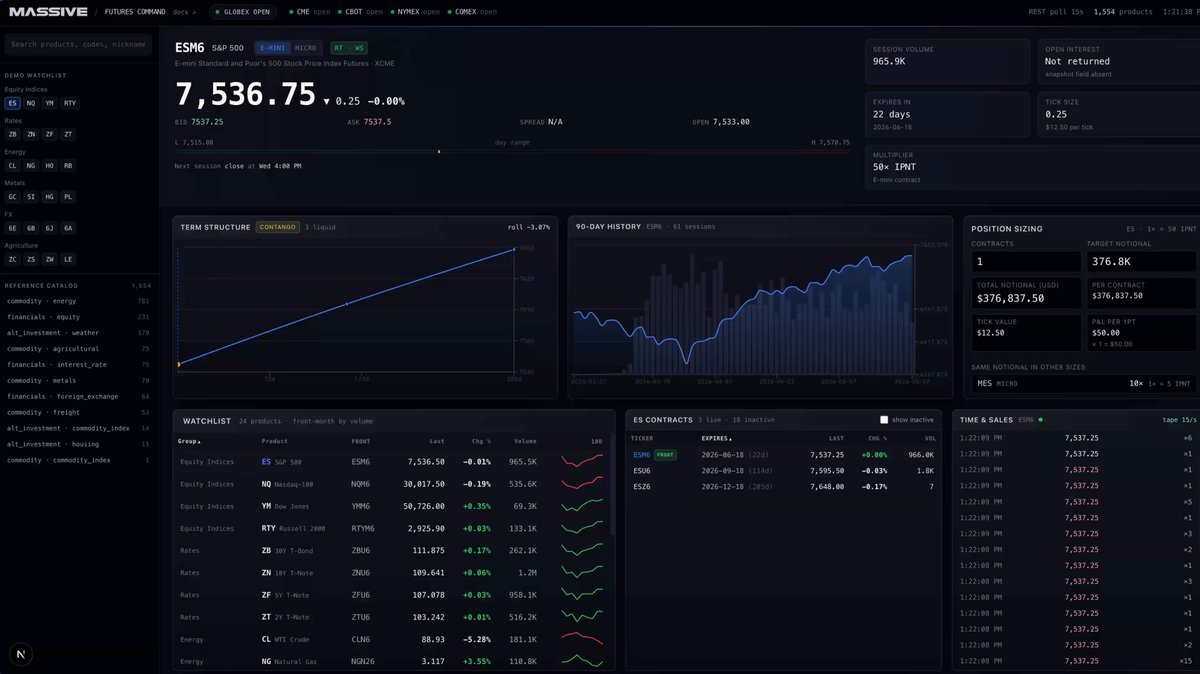Select ZB chip under Rates

tap(13, 134)
